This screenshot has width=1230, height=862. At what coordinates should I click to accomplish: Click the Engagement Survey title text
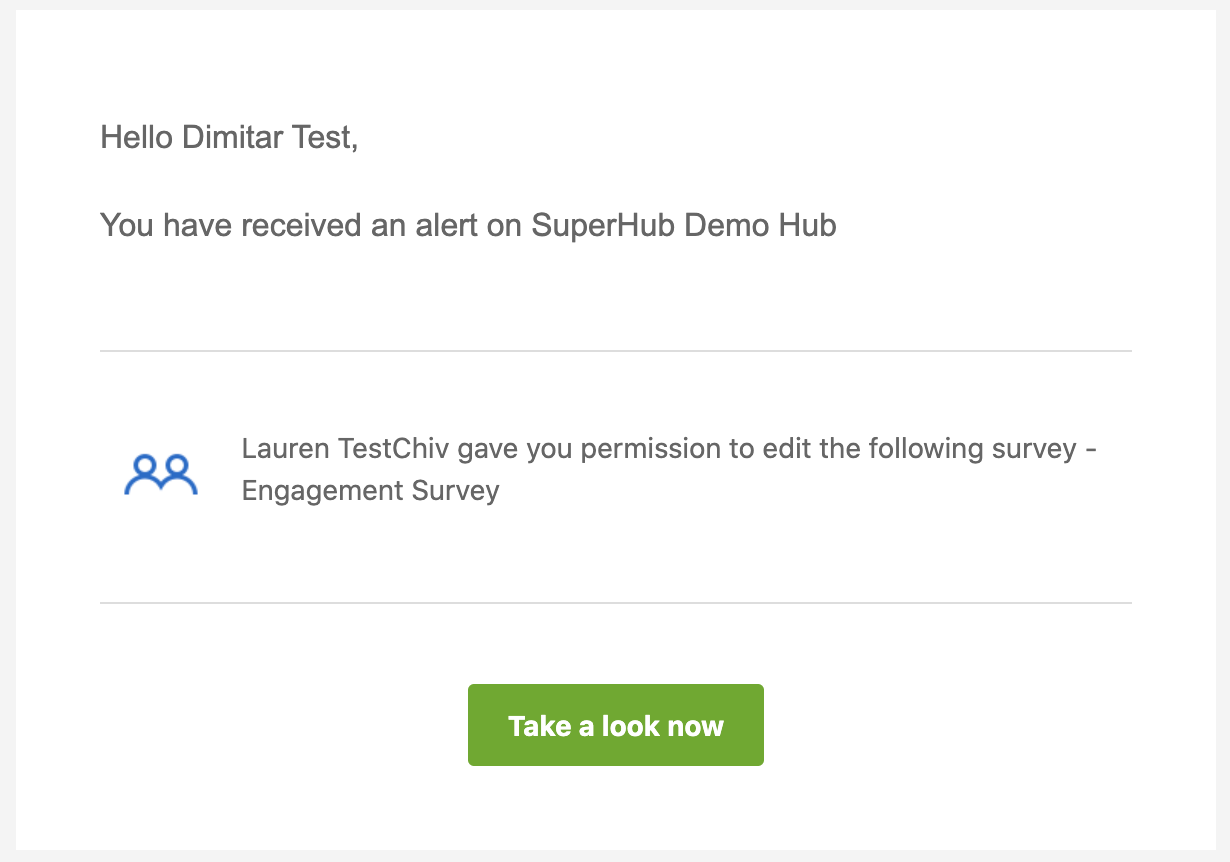[370, 491]
